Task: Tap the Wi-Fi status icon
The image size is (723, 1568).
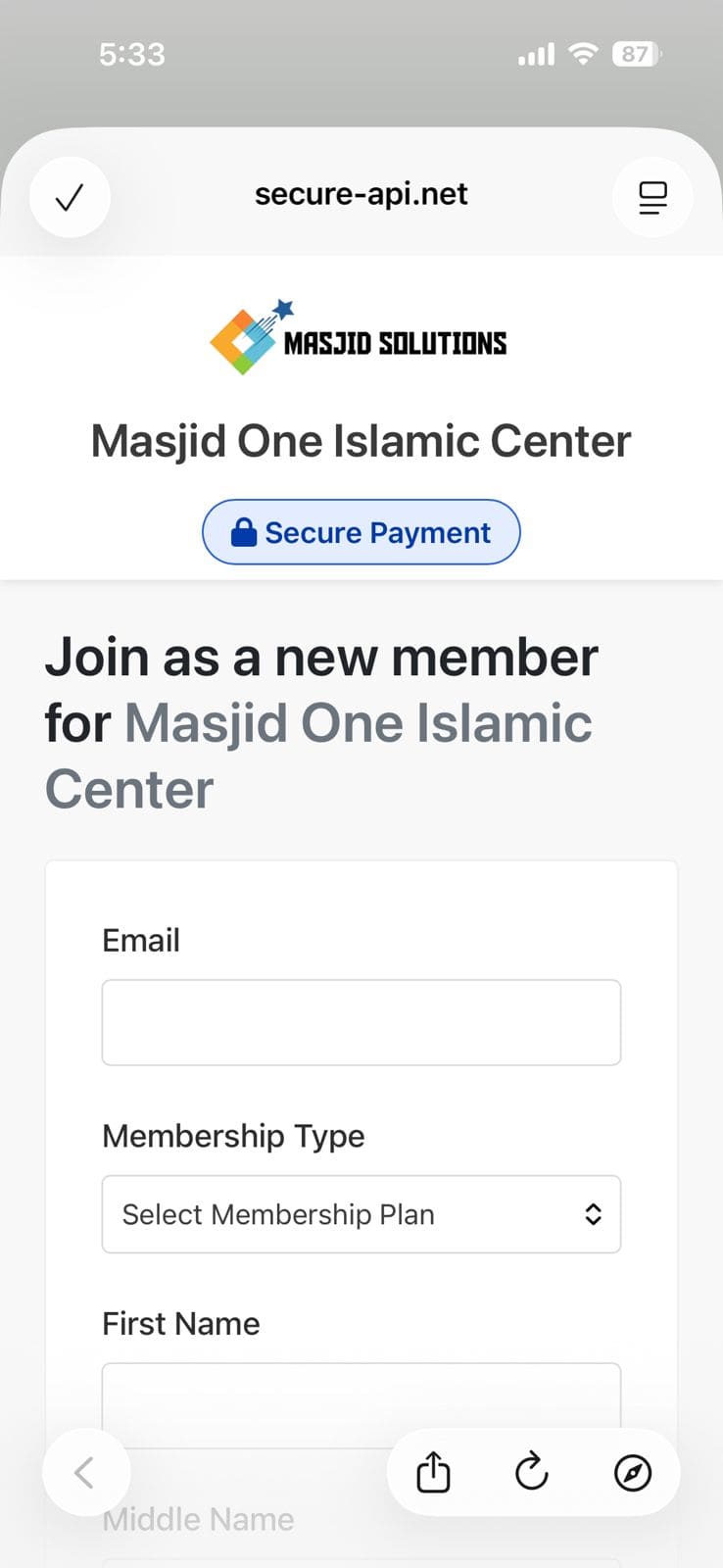Action: point(584,54)
